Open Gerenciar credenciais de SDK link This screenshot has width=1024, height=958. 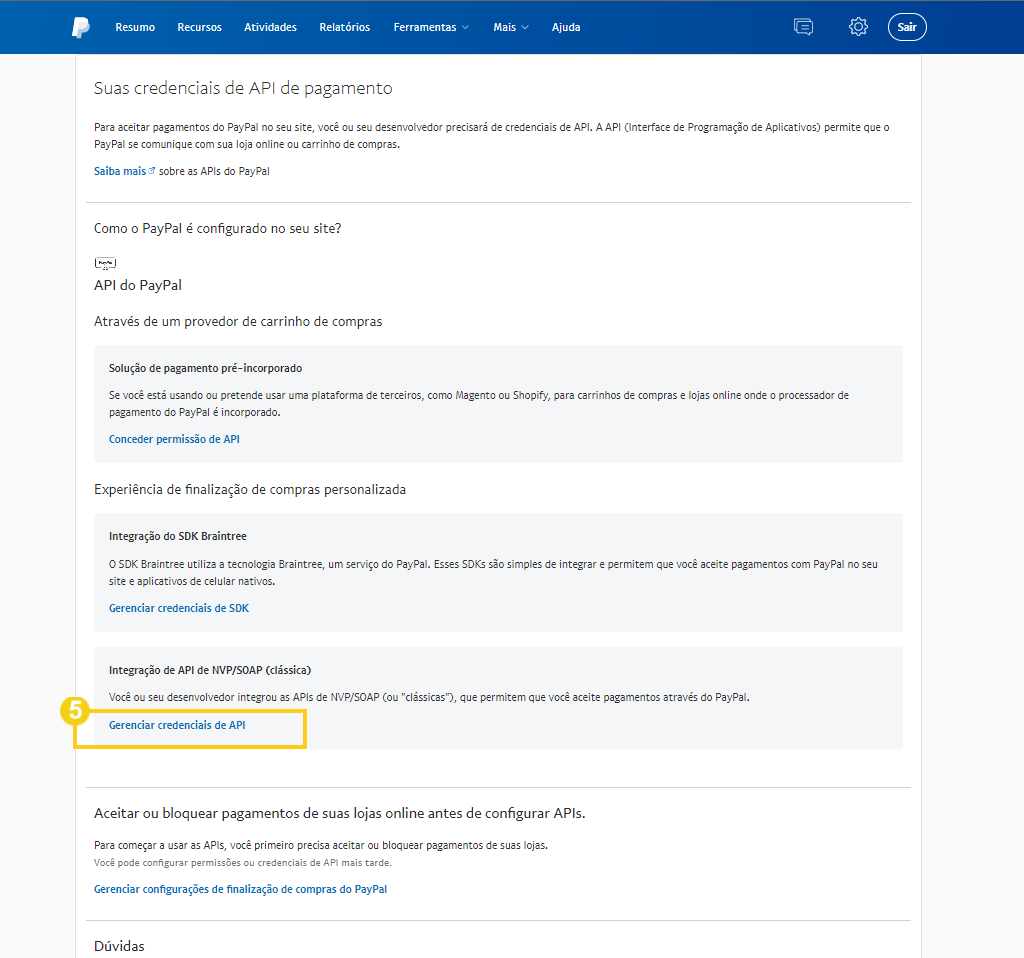[x=179, y=608]
